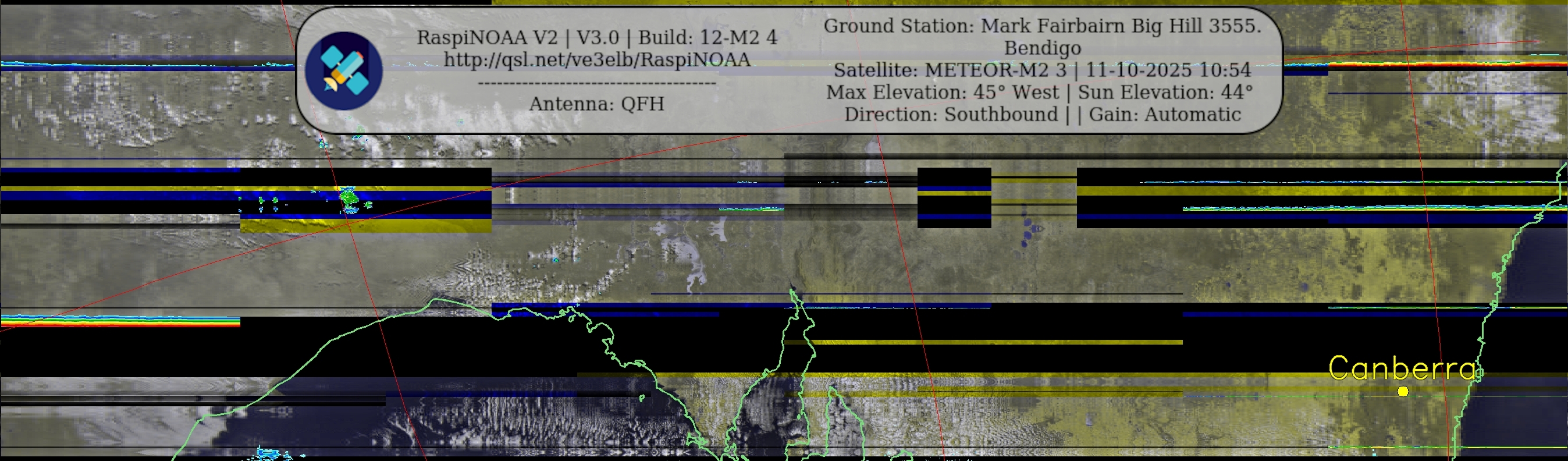Click the bright green blob left of center

click(349, 197)
